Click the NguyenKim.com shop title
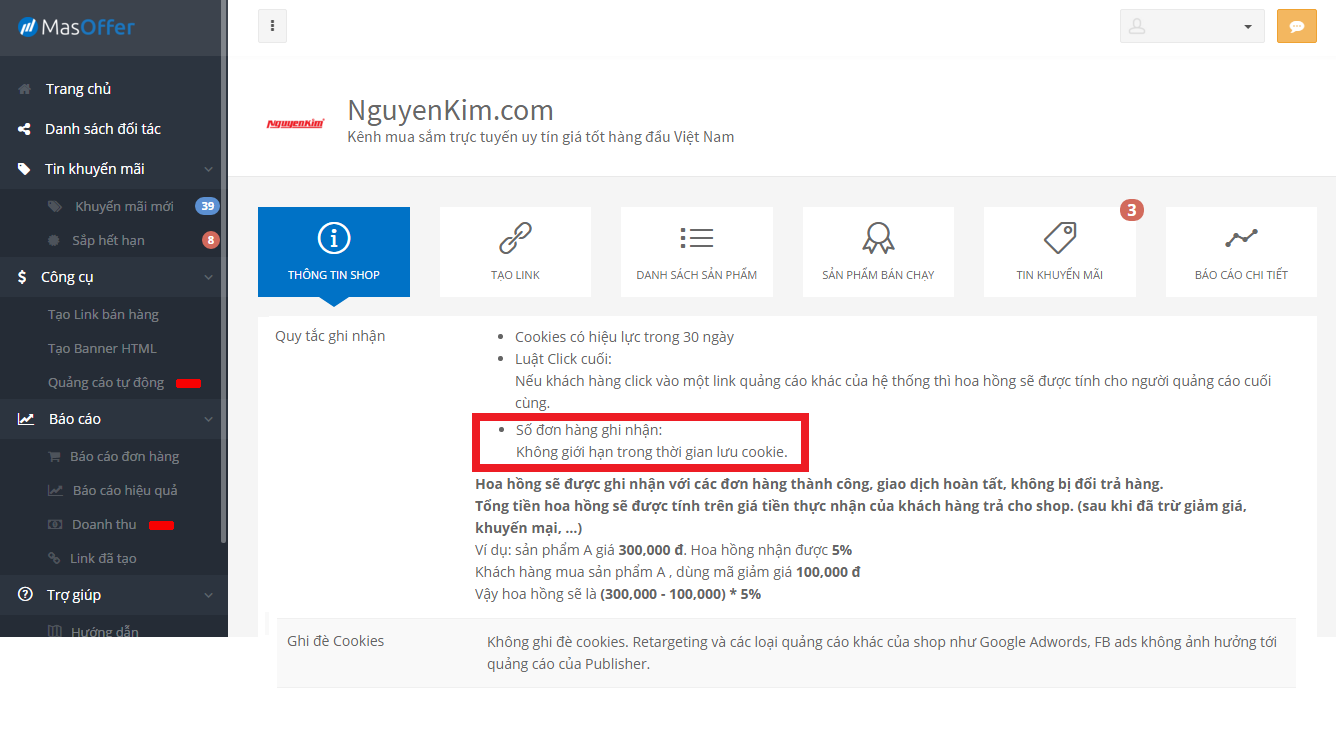The image size is (1336, 730). click(450, 109)
